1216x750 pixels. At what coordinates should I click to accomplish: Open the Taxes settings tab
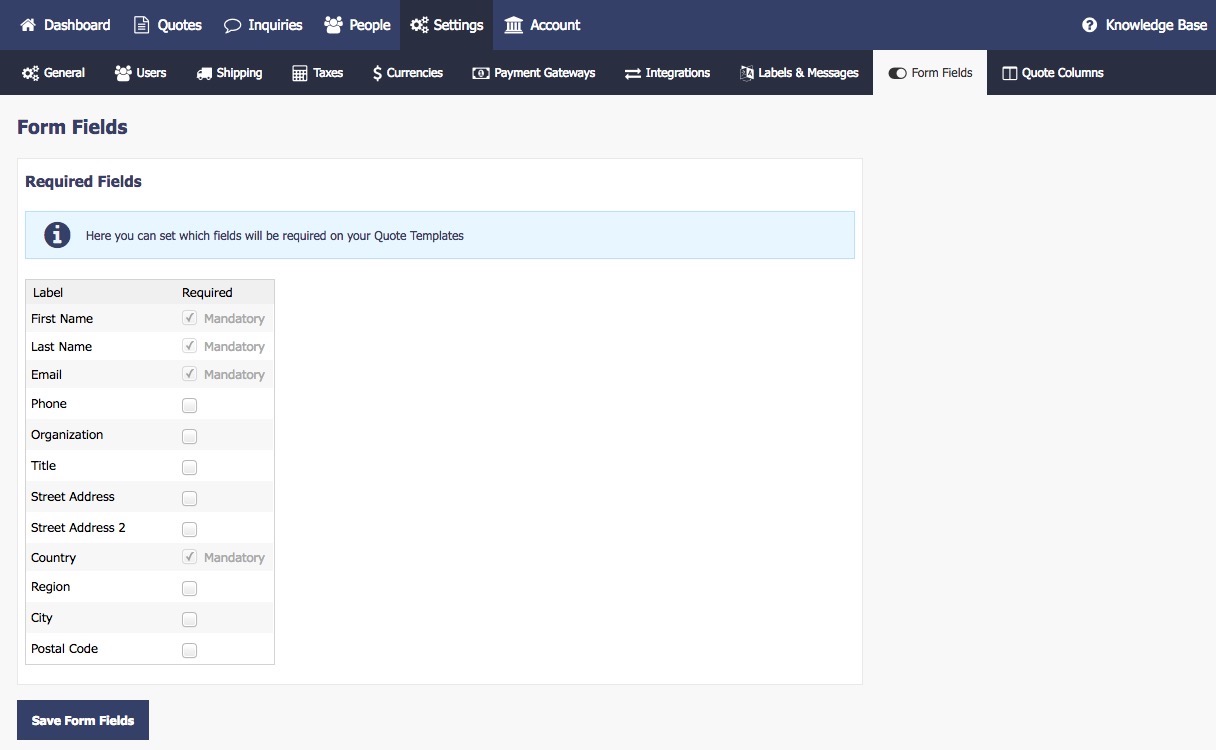[317, 73]
